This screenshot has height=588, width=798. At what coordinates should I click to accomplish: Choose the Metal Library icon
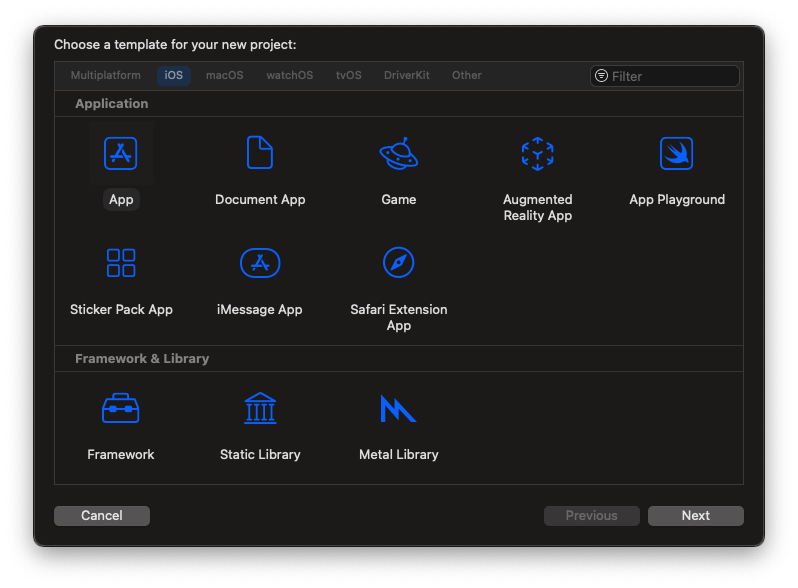tap(398, 408)
